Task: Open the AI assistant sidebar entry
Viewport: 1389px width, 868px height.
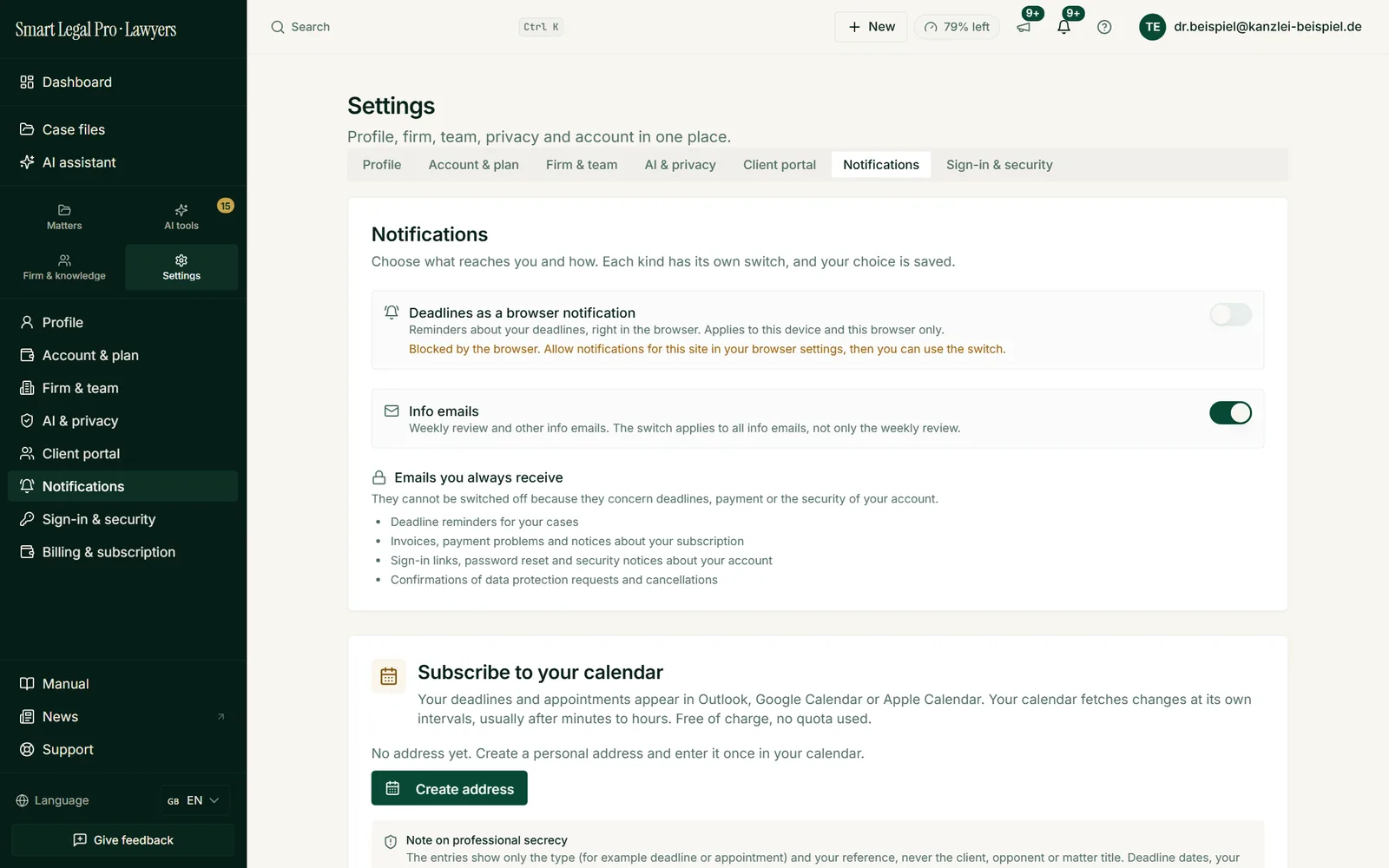Action: [x=123, y=162]
